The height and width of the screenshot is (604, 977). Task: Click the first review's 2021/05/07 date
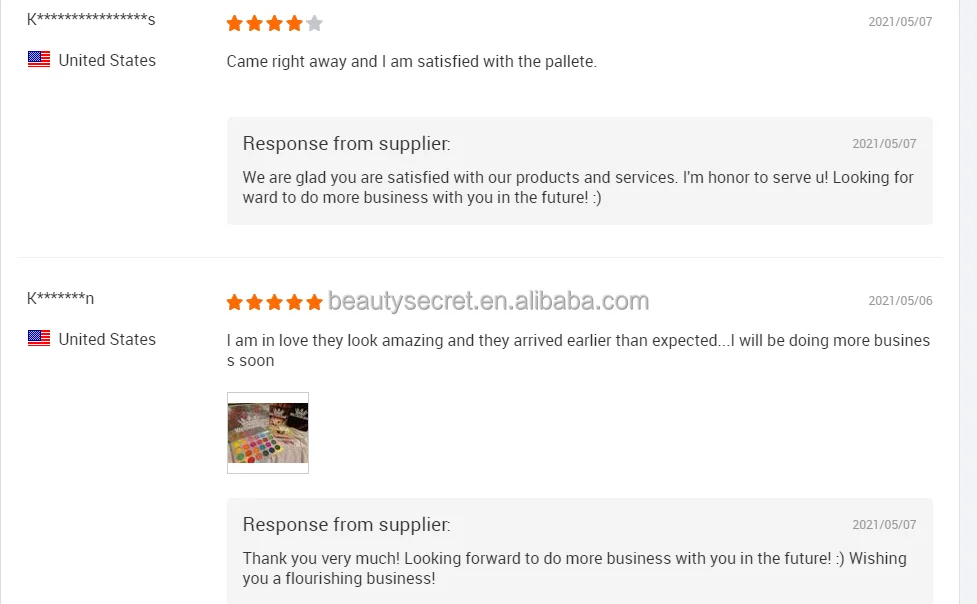pyautogui.click(x=900, y=21)
